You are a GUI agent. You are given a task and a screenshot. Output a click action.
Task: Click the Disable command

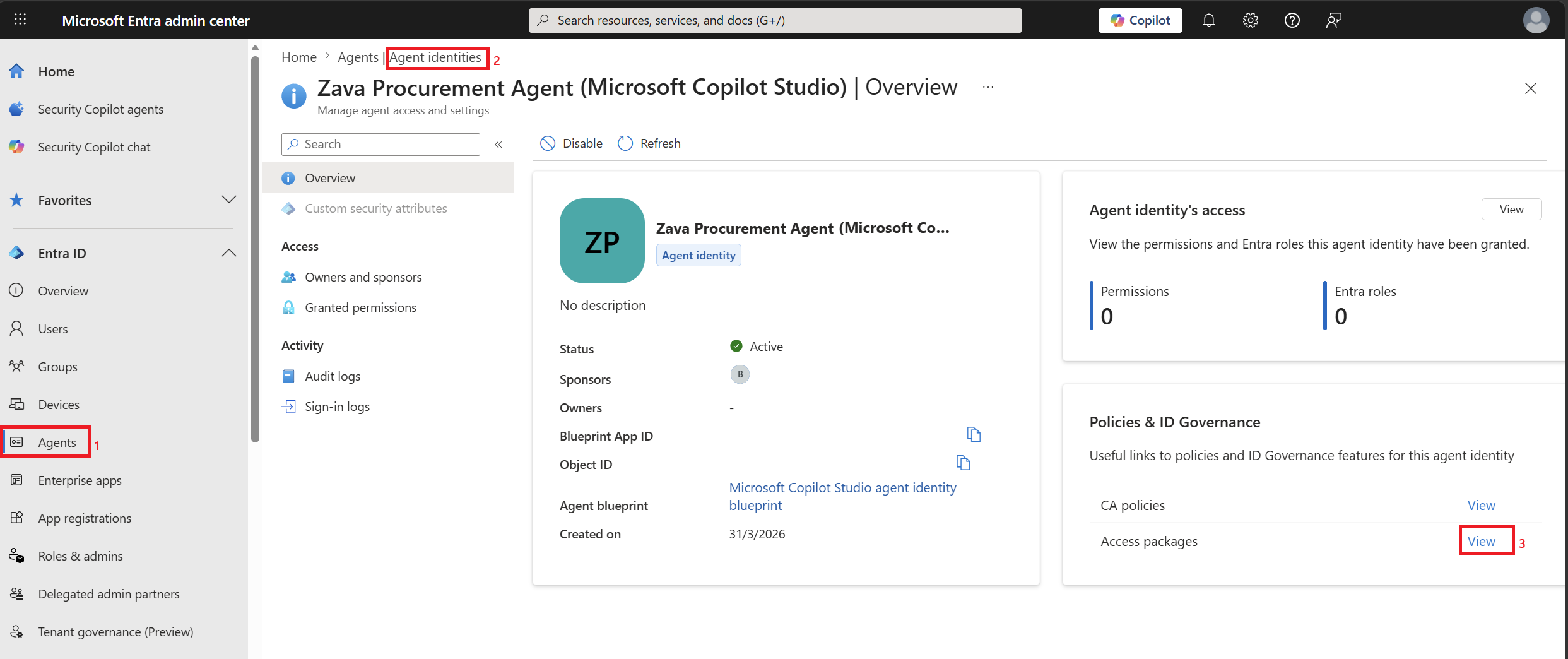pyautogui.click(x=572, y=143)
